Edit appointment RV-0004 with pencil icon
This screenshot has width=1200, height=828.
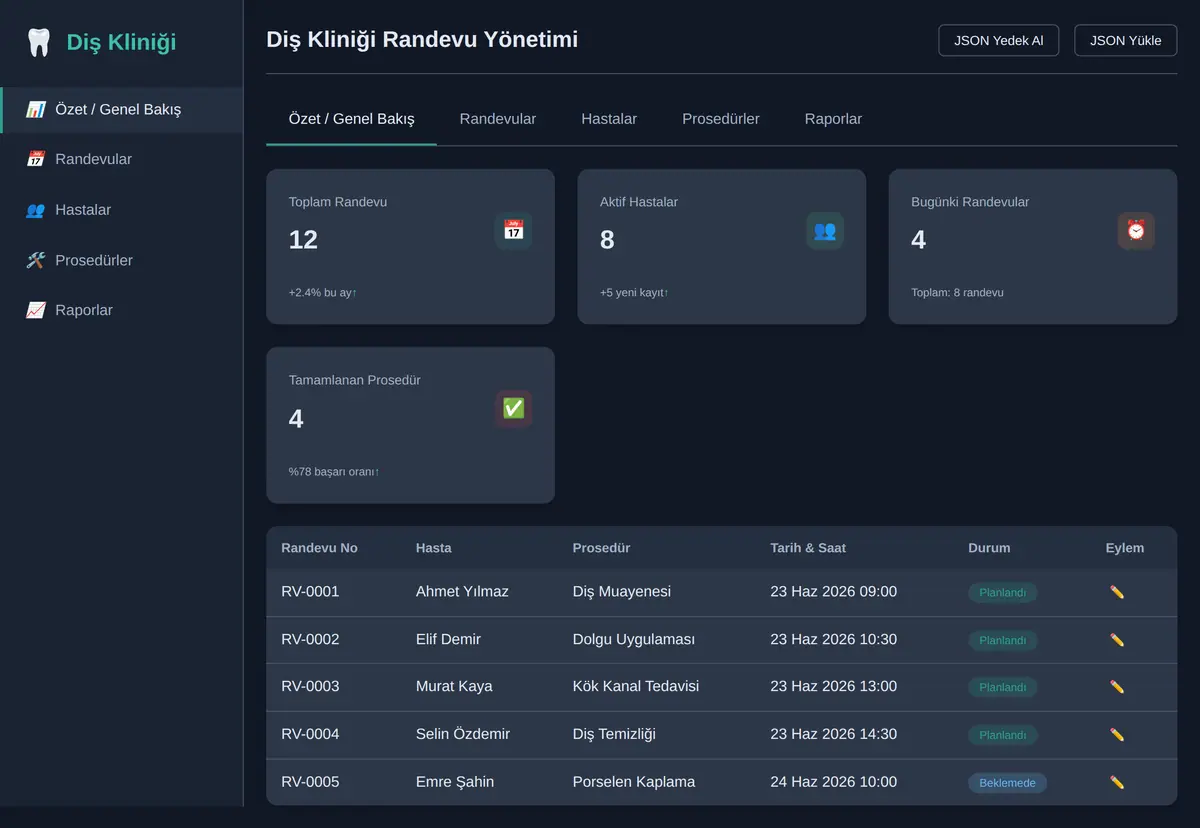1117,735
